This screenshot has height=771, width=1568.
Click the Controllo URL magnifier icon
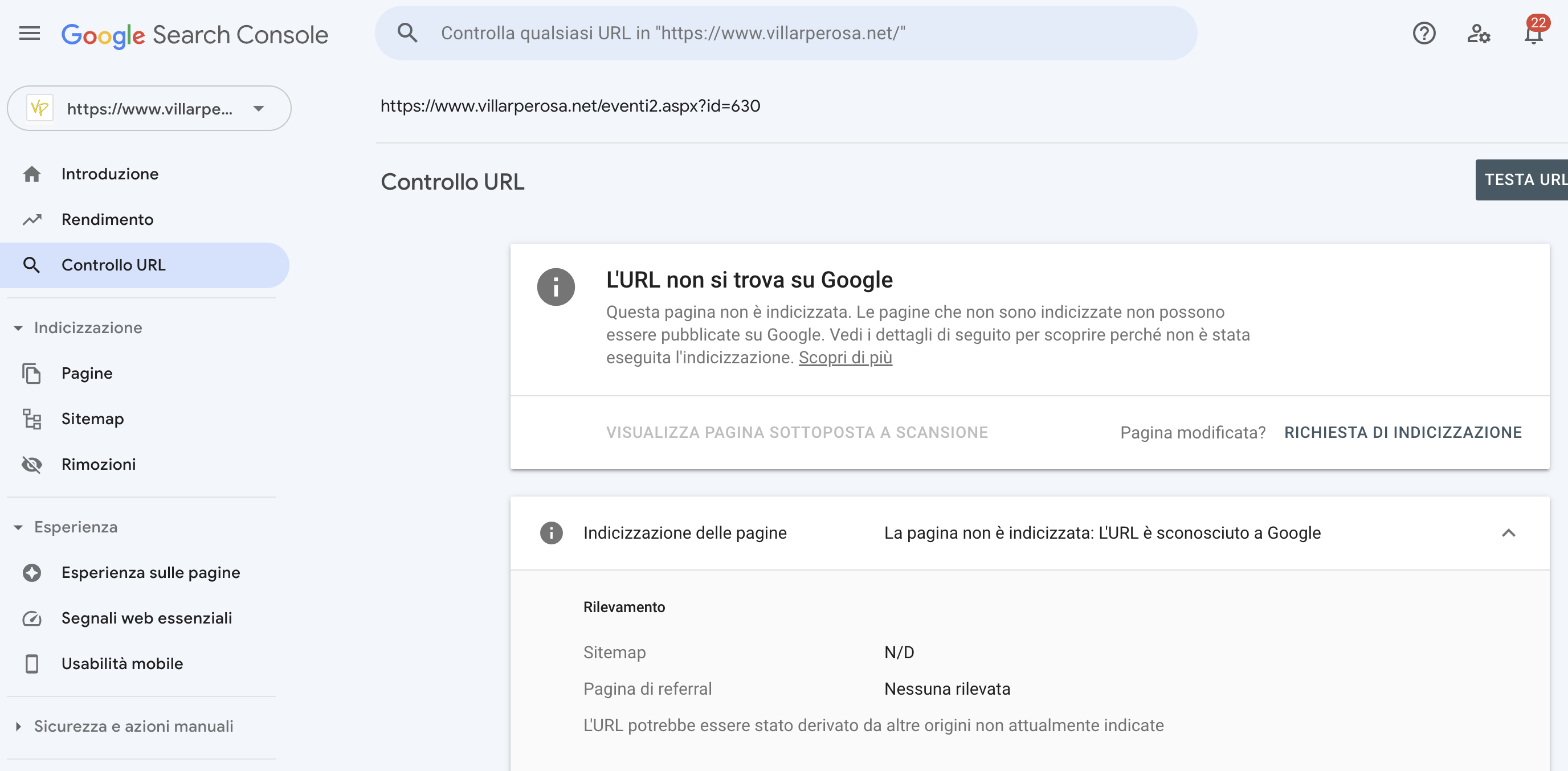tap(32, 265)
